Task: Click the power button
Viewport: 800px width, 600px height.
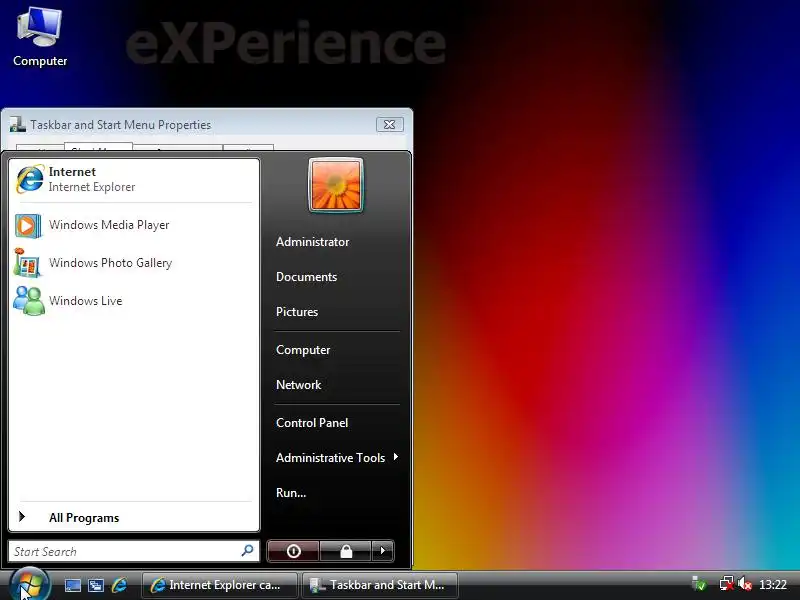Action: click(x=293, y=551)
